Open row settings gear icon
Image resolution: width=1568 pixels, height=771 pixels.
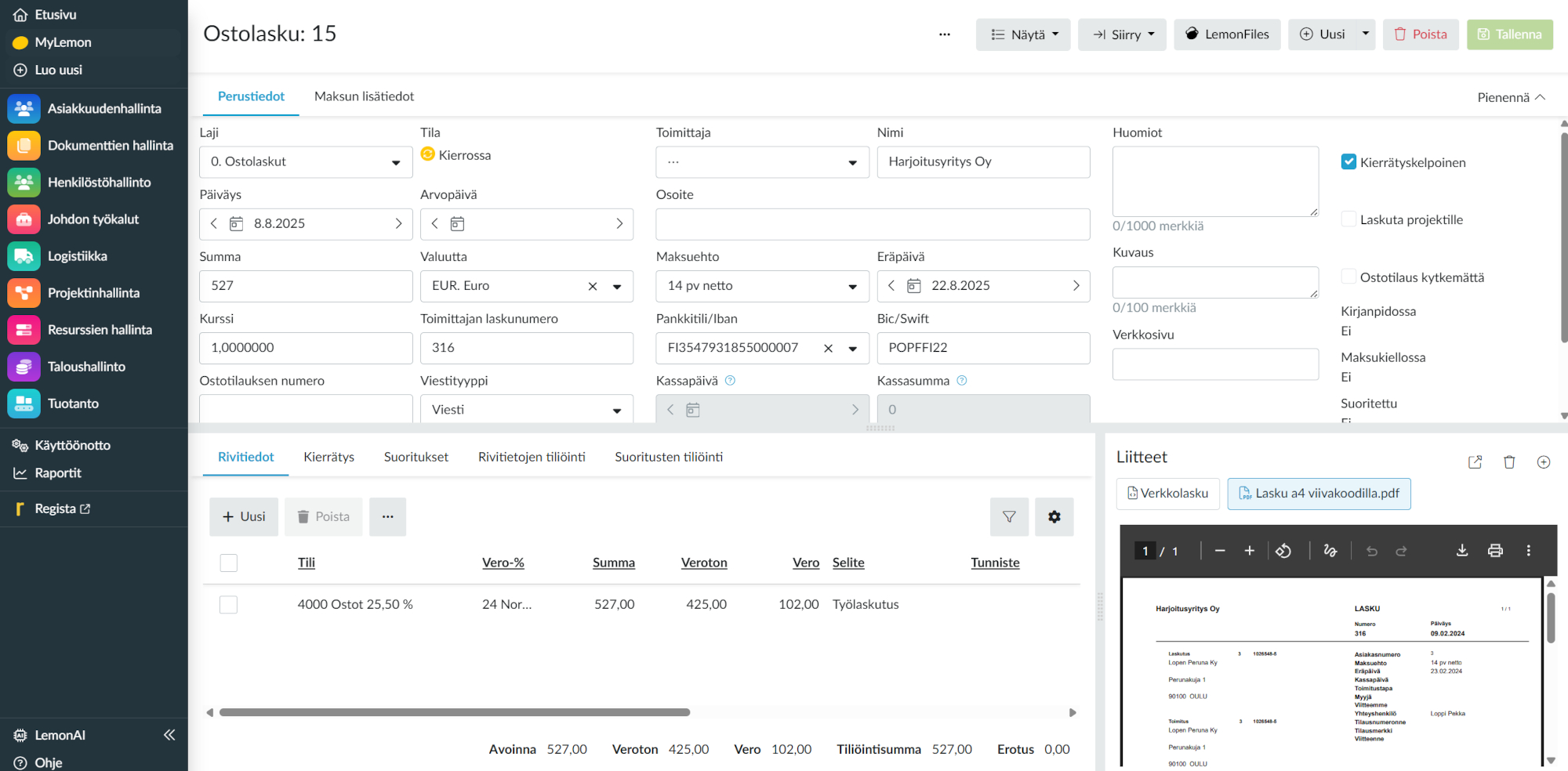(x=1054, y=517)
